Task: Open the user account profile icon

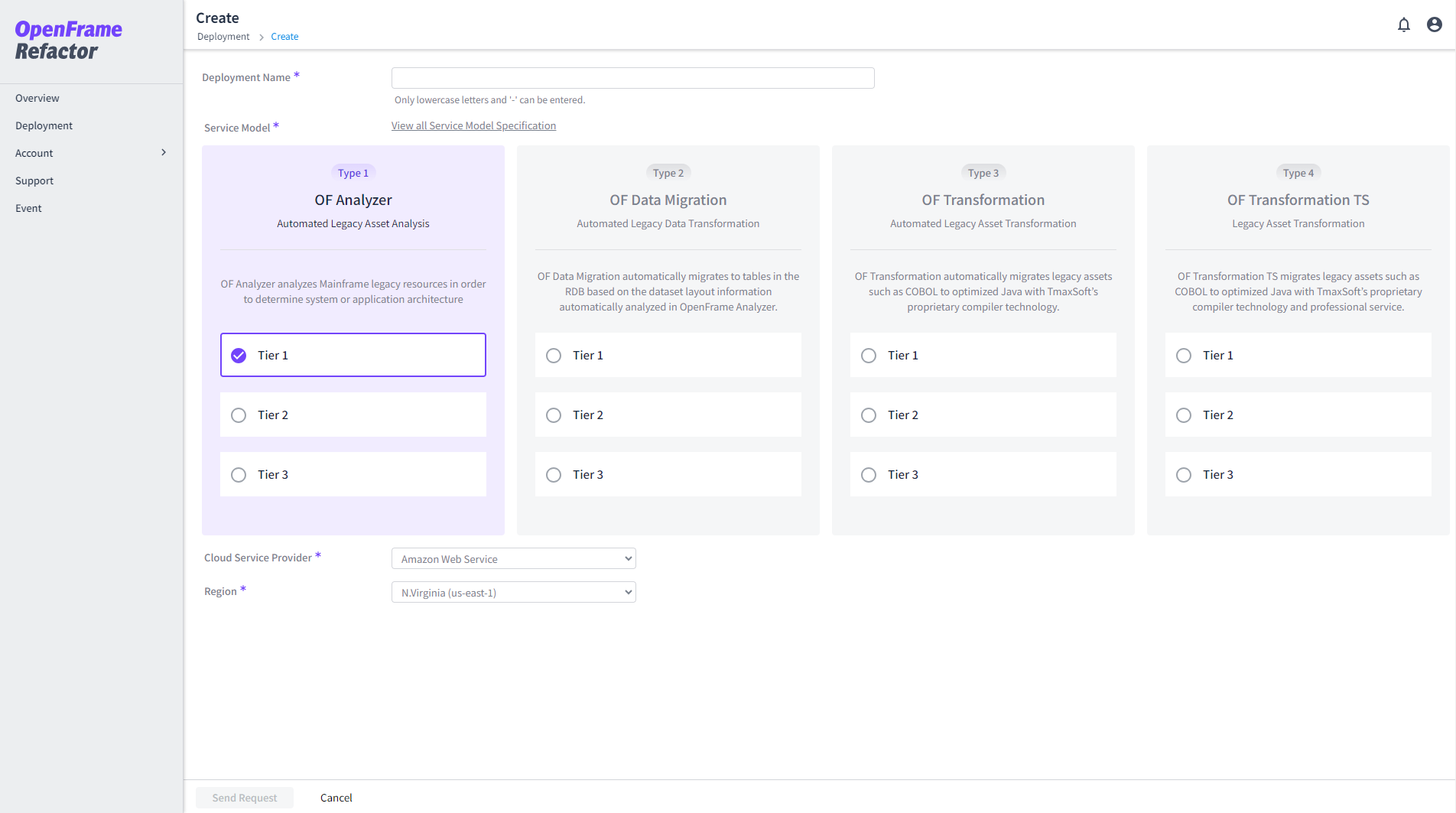Action: 1434,25
